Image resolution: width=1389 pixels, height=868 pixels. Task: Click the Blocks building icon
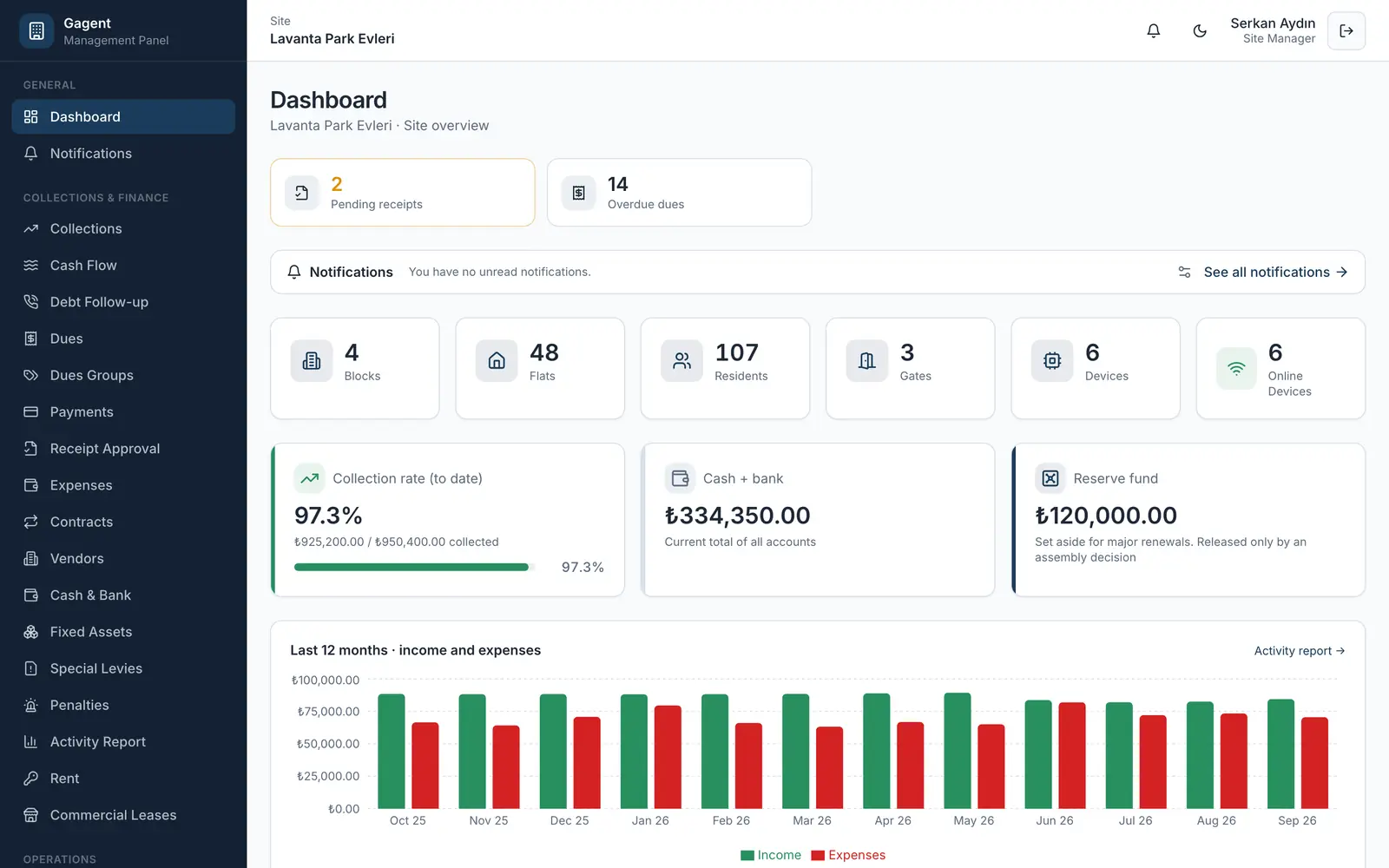click(312, 360)
